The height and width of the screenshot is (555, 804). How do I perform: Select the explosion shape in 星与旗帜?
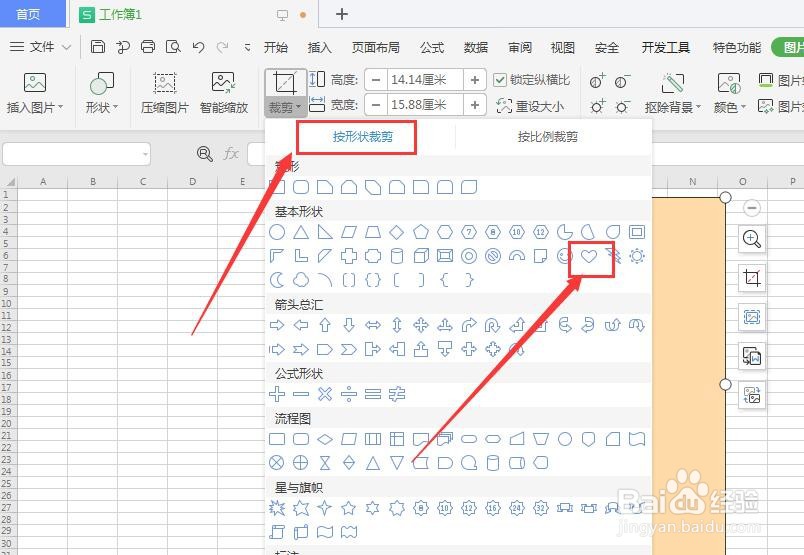click(x=277, y=508)
